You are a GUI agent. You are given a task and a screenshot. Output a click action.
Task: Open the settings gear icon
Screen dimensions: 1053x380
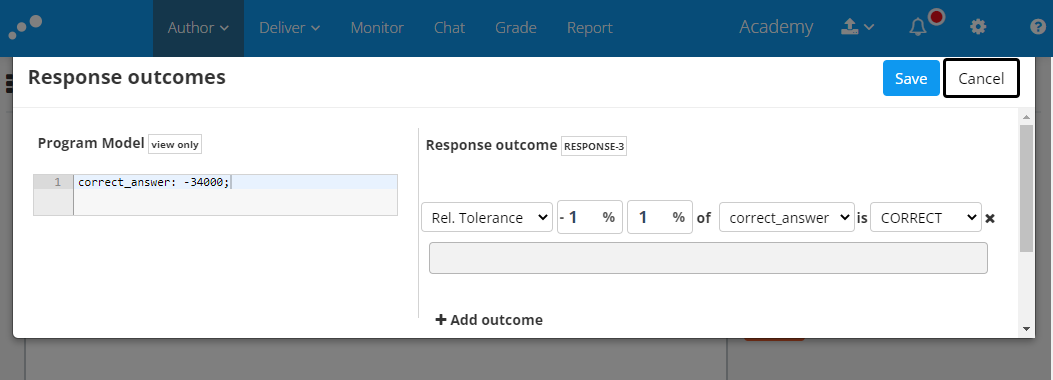(x=978, y=28)
